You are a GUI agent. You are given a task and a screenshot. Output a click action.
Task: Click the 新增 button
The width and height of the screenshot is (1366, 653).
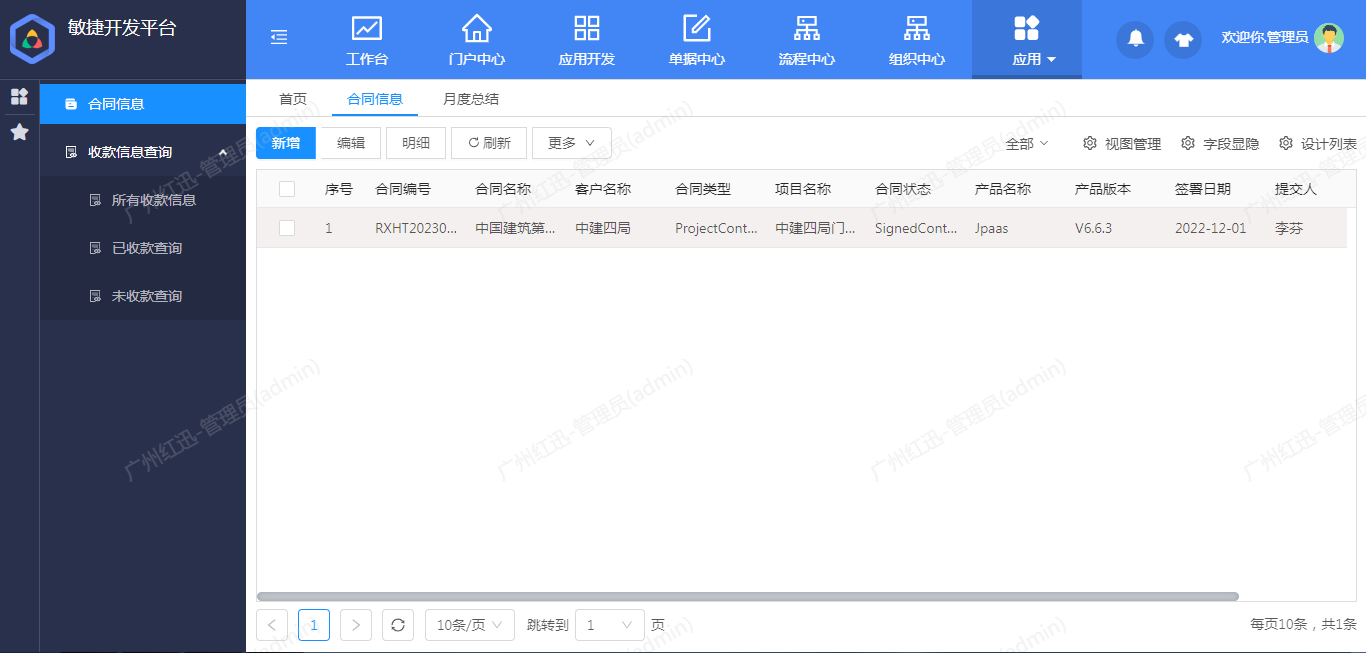click(286, 143)
